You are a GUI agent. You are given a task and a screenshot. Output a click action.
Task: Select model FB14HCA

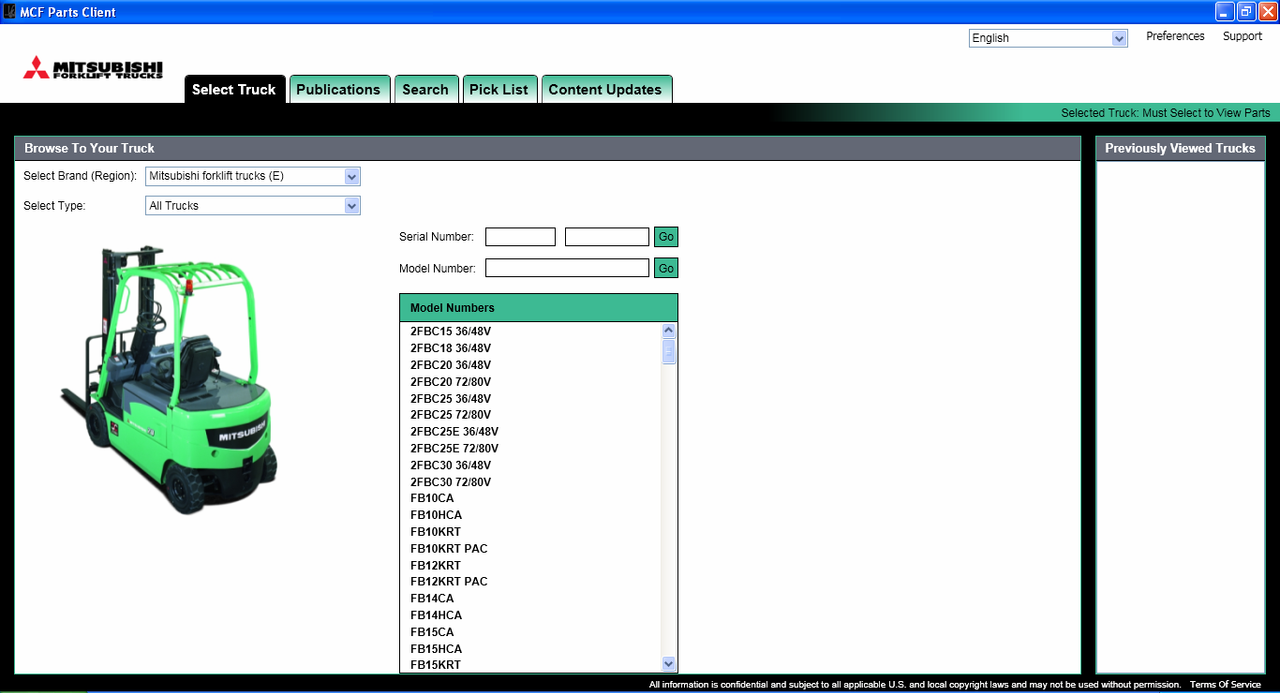436,615
